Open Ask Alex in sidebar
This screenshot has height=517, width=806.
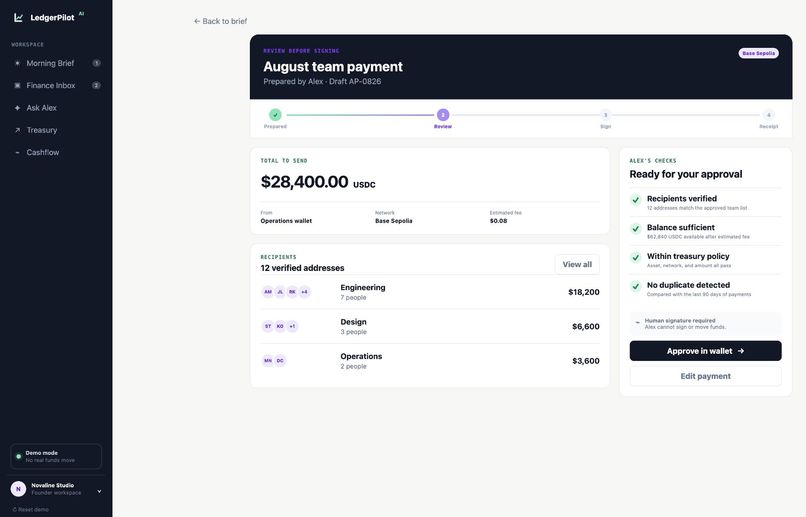(56, 108)
